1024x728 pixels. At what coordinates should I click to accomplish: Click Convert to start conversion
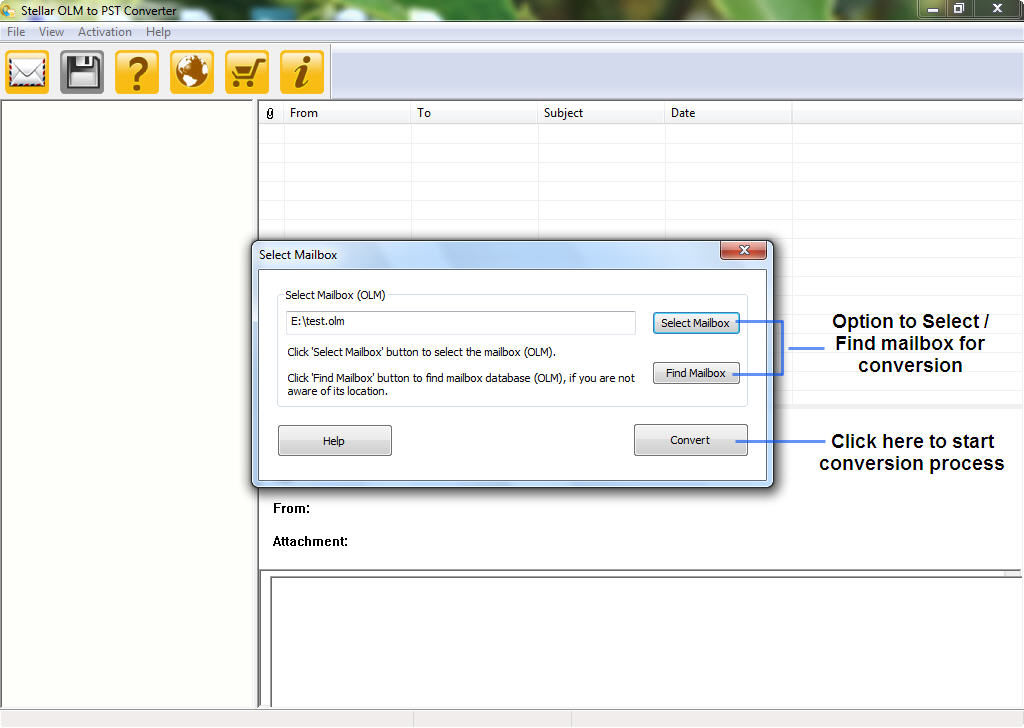point(690,440)
